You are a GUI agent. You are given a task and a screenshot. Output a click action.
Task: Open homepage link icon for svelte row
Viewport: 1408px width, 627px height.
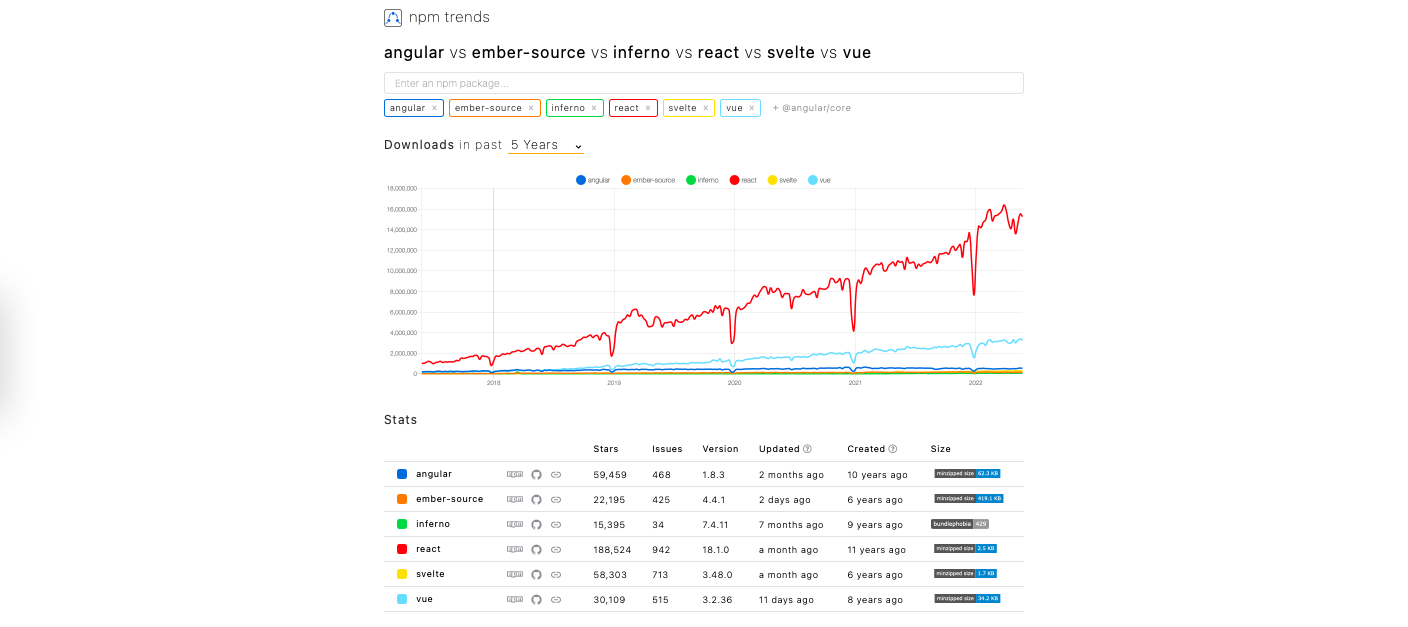click(556, 574)
